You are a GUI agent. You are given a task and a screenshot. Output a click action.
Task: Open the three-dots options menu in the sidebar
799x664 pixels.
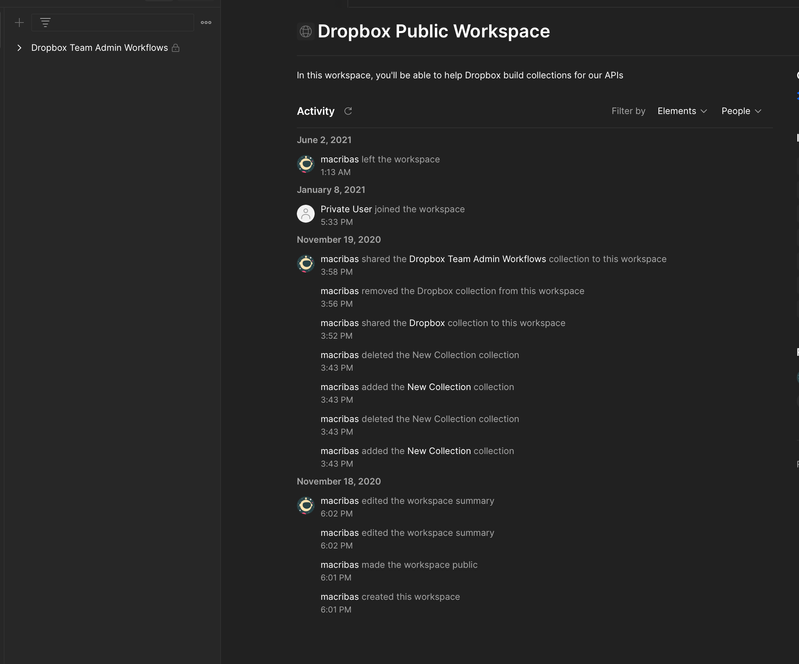(206, 22)
